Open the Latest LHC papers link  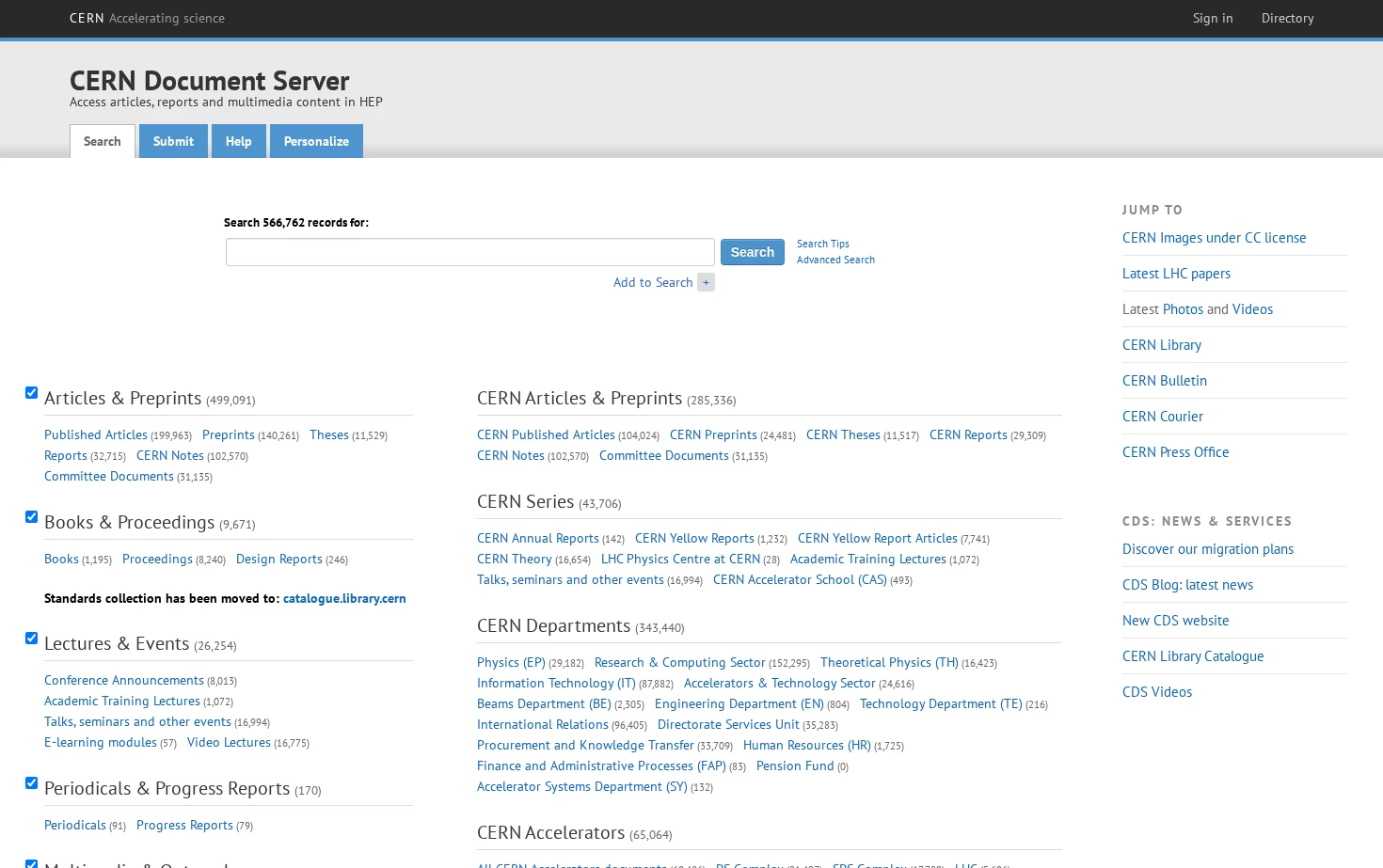(x=1176, y=274)
